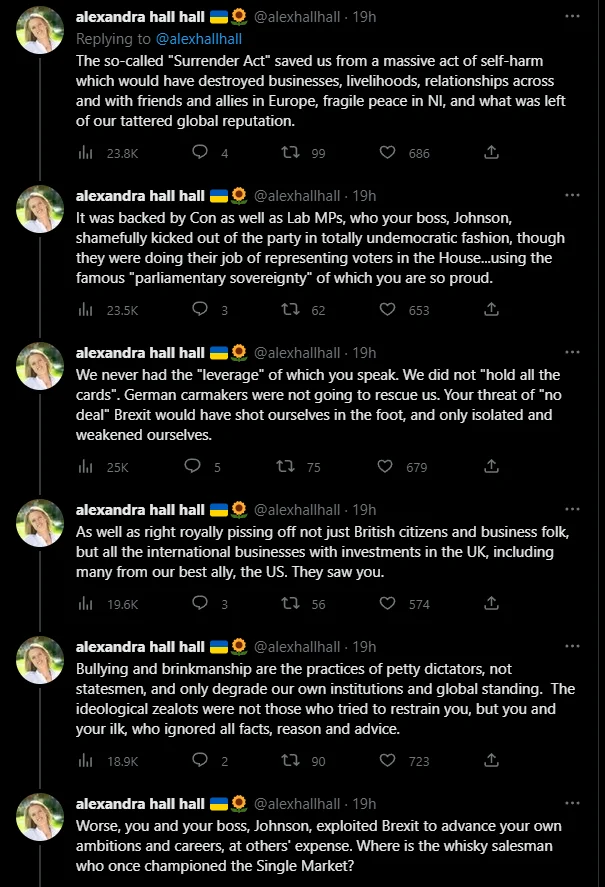Open the @alexhallhall reply-to mention link
605x887 pixels.
(199, 38)
